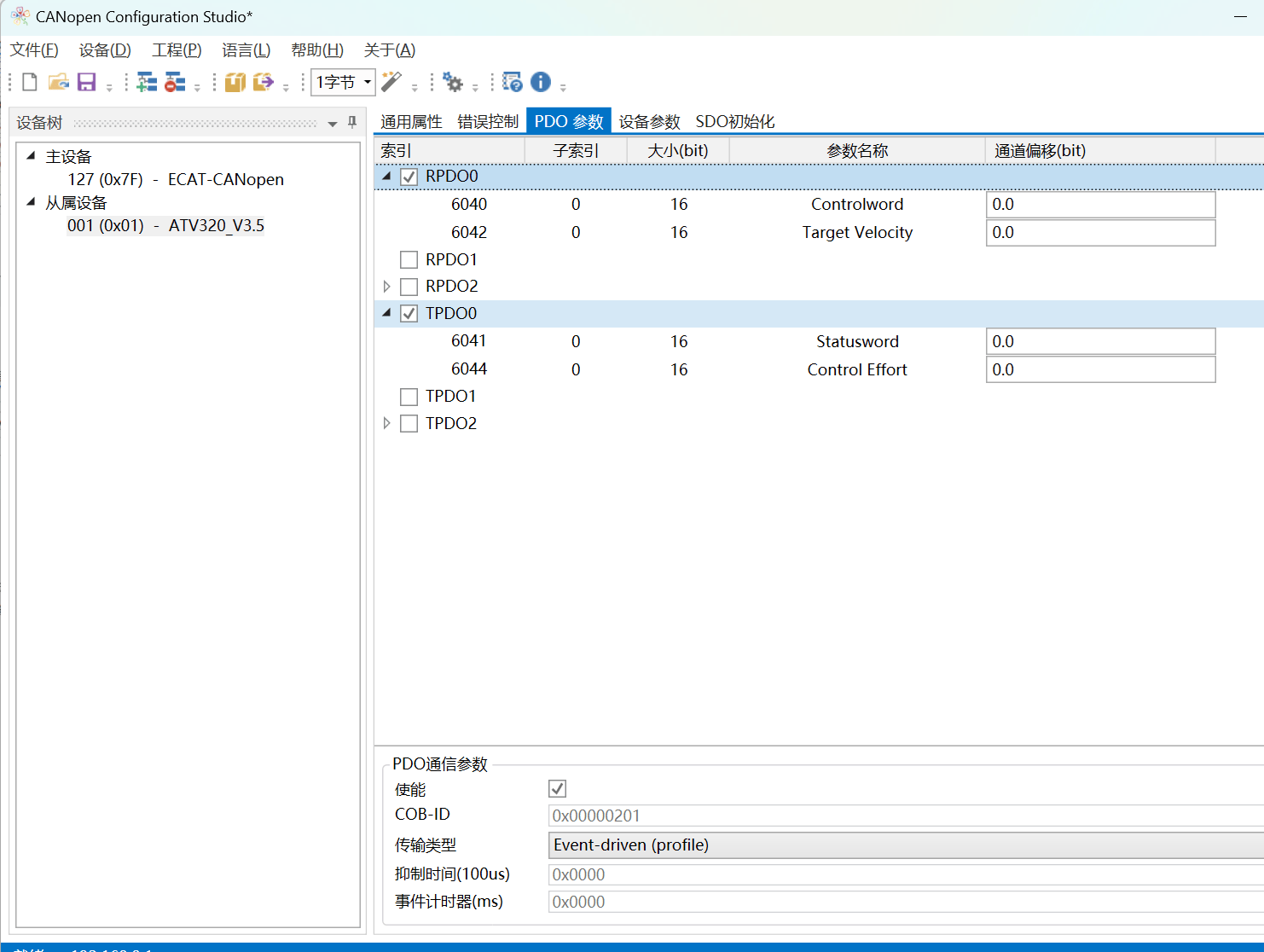This screenshot has width=1264, height=952.
Task: Open overflow arrow after the export icon
Action: coord(286,87)
